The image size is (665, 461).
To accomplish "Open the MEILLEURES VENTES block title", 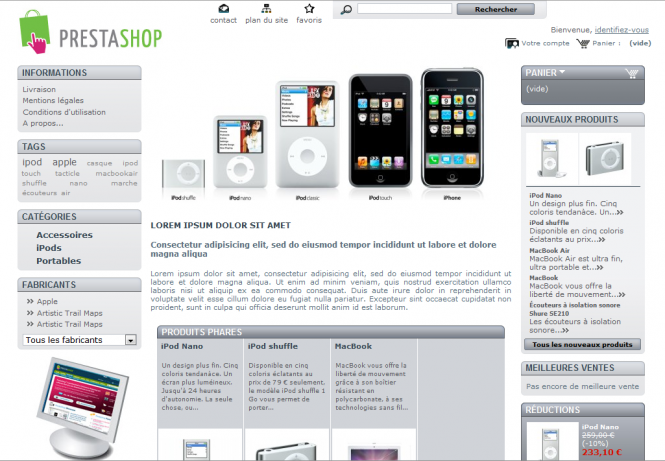I will click(x=570, y=368).
